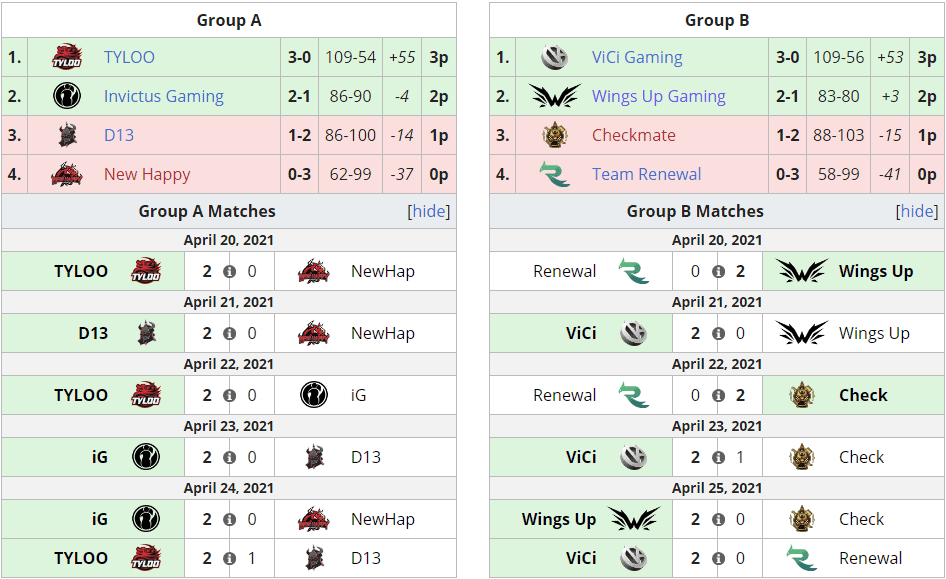Click the Checkmate logo in Group B standings

click(x=554, y=134)
